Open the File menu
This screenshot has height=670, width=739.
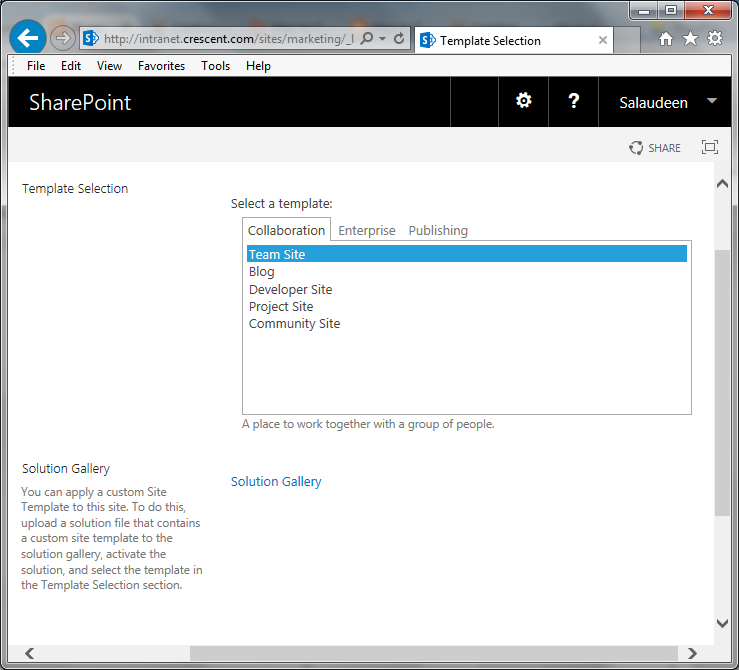click(x=36, y=66)
